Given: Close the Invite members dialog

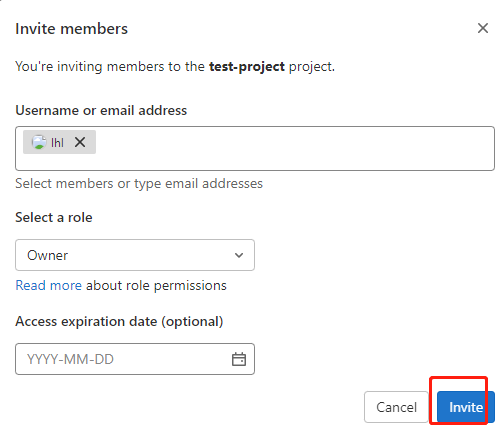Looking at the screenshot, I should click(483, 28).
